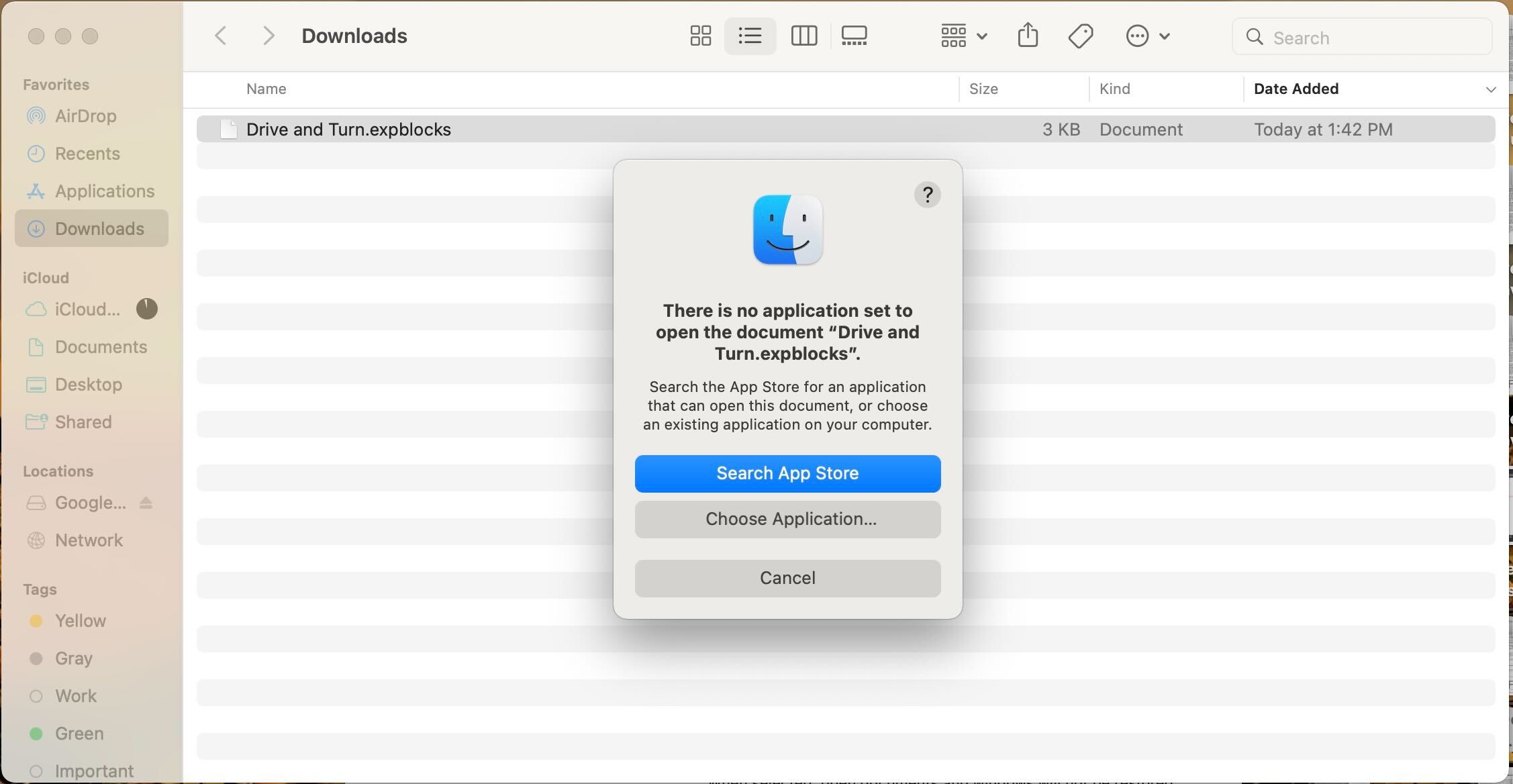Open Applications in the sidebar
This screenshot has width=1513, height=784.
(91, 191)
